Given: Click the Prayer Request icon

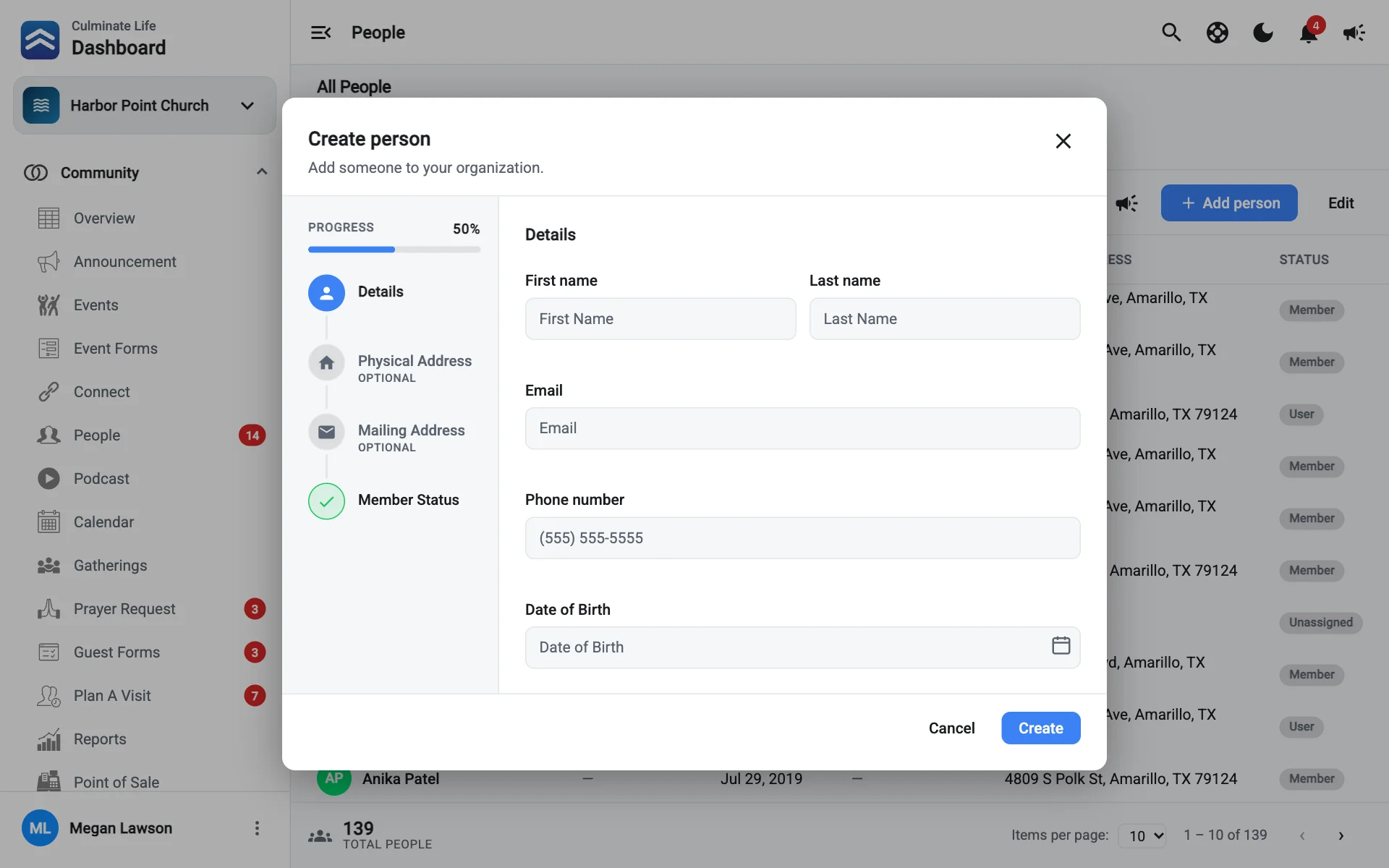Looking at the screenshot, I should pos(48,609).
